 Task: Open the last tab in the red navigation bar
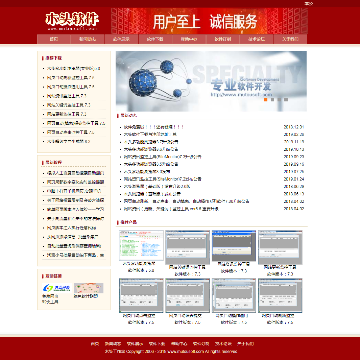pyautogui.click(x=290, y=39)
